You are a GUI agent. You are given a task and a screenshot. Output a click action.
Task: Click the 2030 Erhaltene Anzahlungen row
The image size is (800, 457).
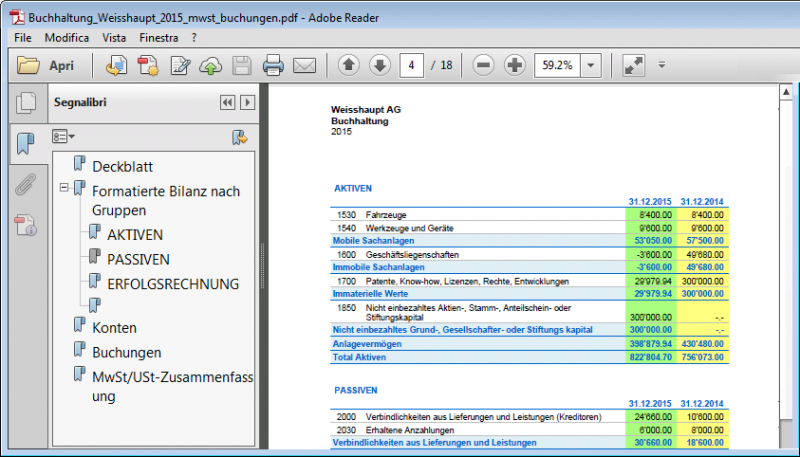[529, 430]
